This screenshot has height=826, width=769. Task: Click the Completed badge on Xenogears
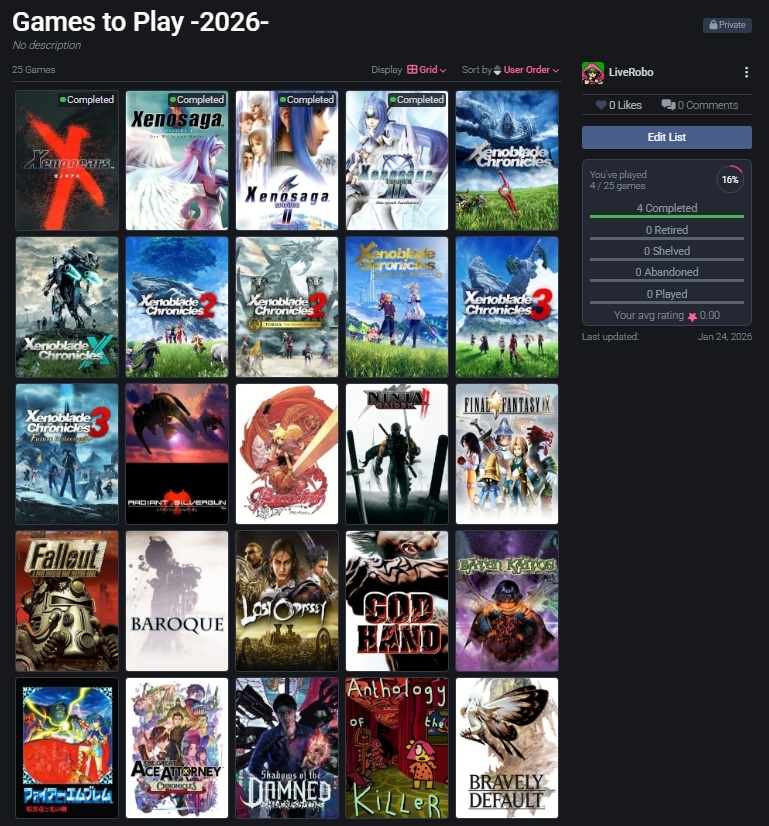tap(87, 100)
